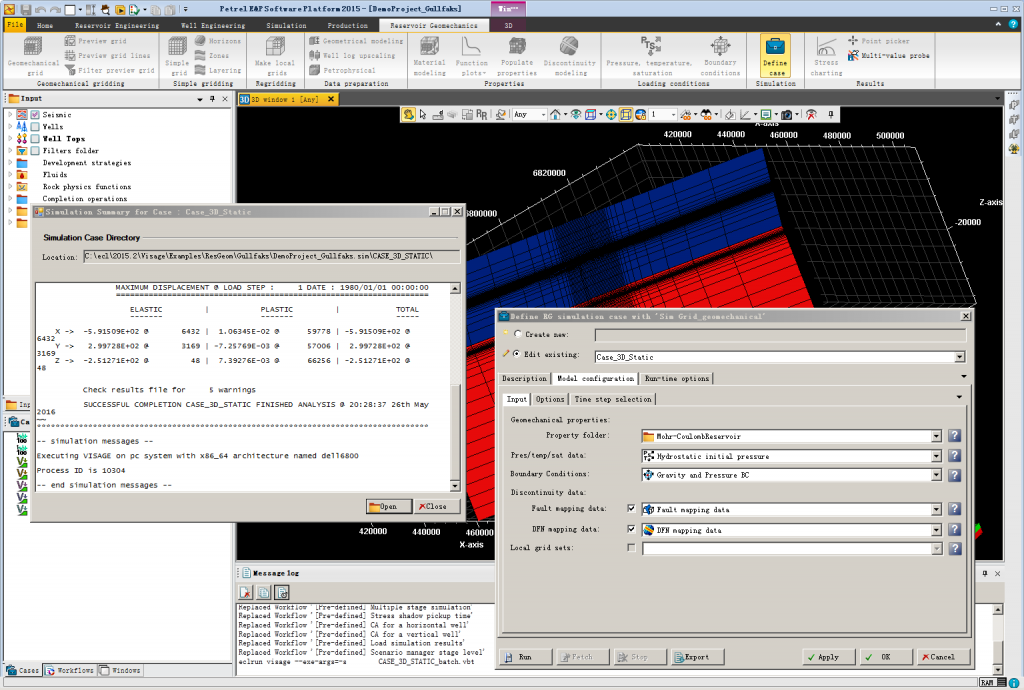Select the Create new radio button
The width and height of the screenshot is (1024, 690).
(x=518, y=334)
